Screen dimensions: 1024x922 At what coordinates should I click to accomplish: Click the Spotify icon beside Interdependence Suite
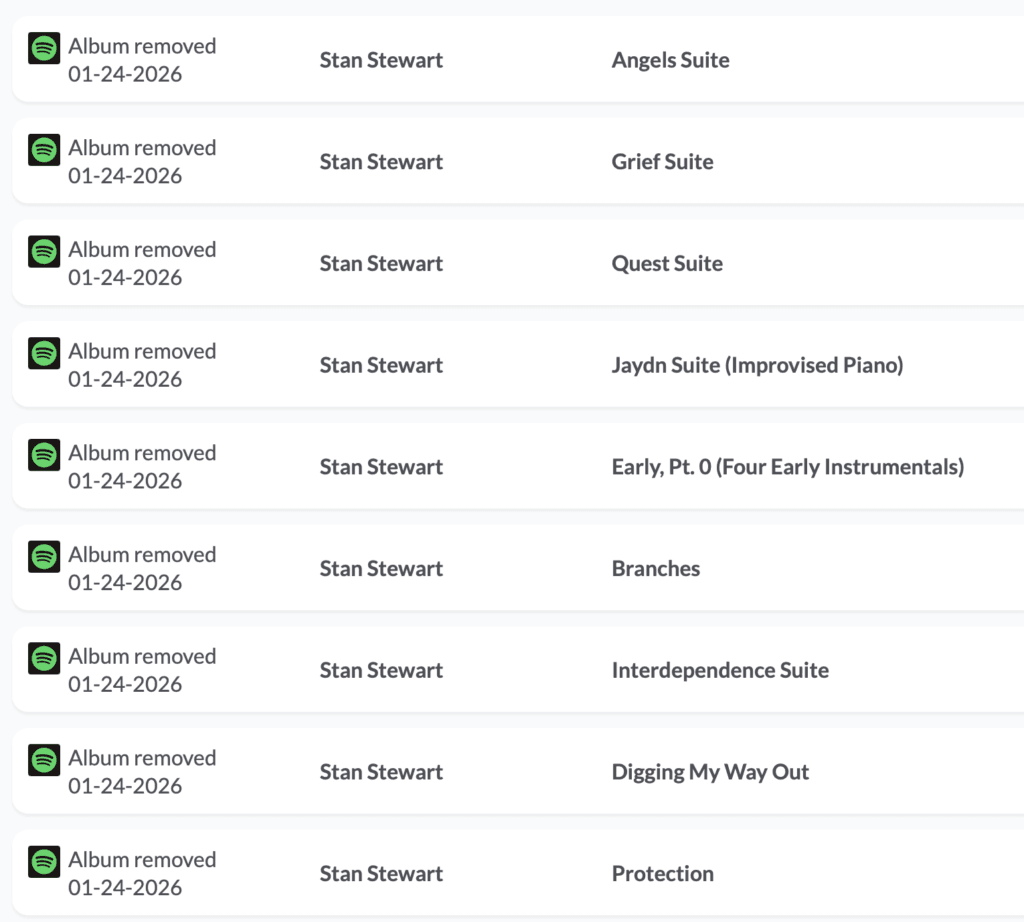(x=43, y=658)
